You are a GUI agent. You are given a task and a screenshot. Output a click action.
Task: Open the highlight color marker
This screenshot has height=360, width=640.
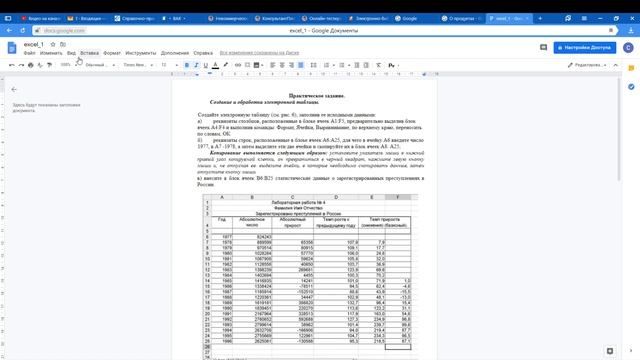point(225,65)
